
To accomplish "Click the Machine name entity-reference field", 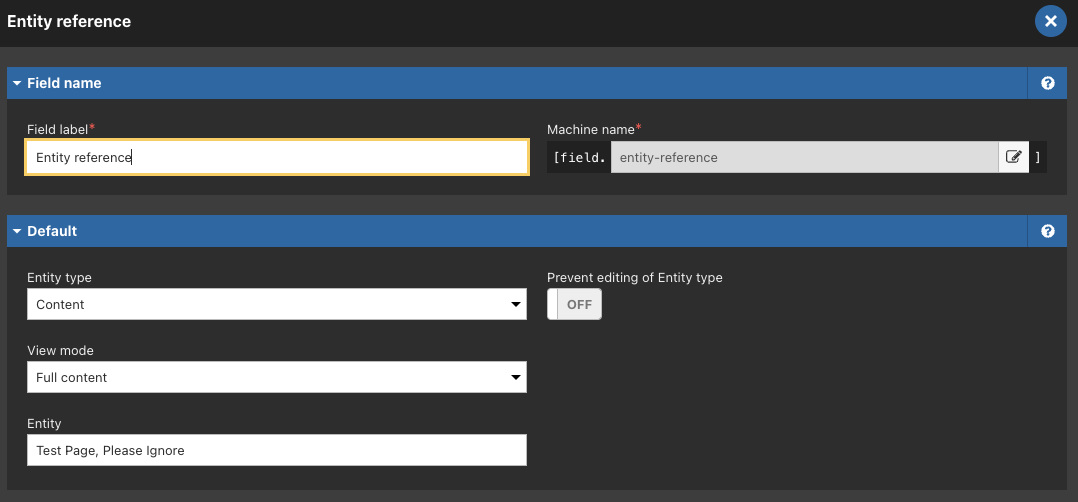I will (x=804, y=157).
